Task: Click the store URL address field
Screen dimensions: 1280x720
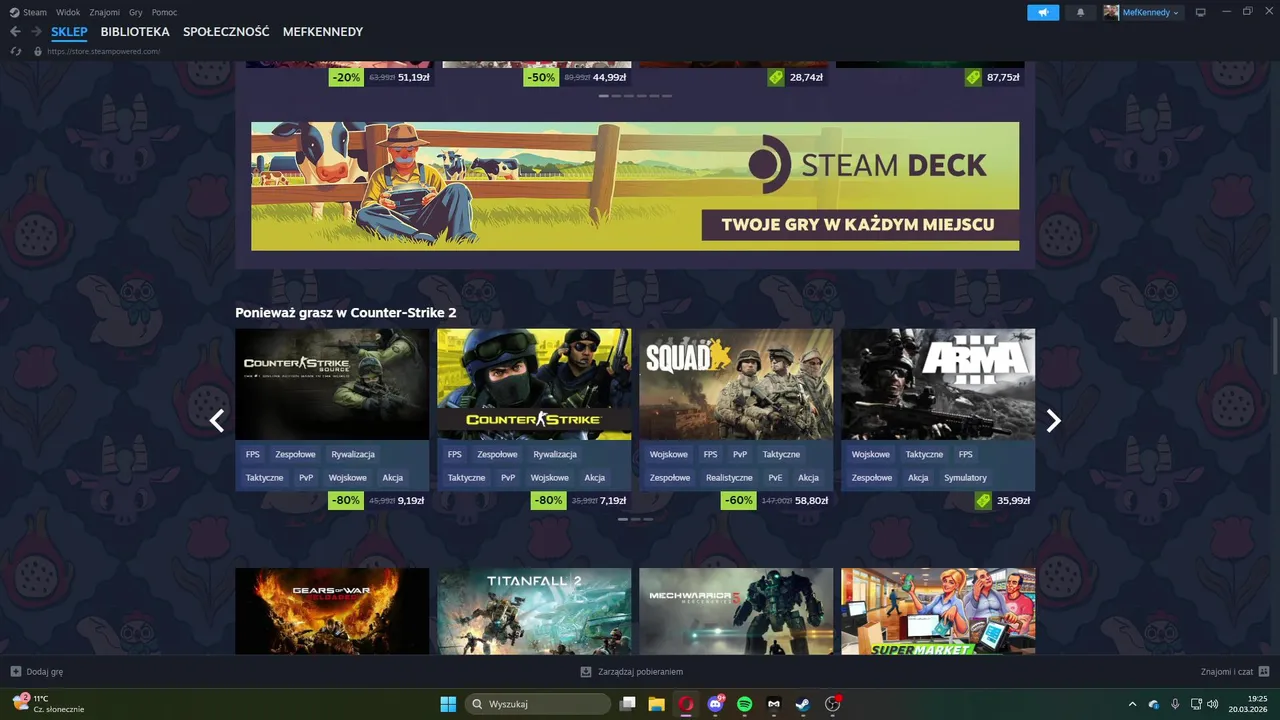Action: coord(104,51)
